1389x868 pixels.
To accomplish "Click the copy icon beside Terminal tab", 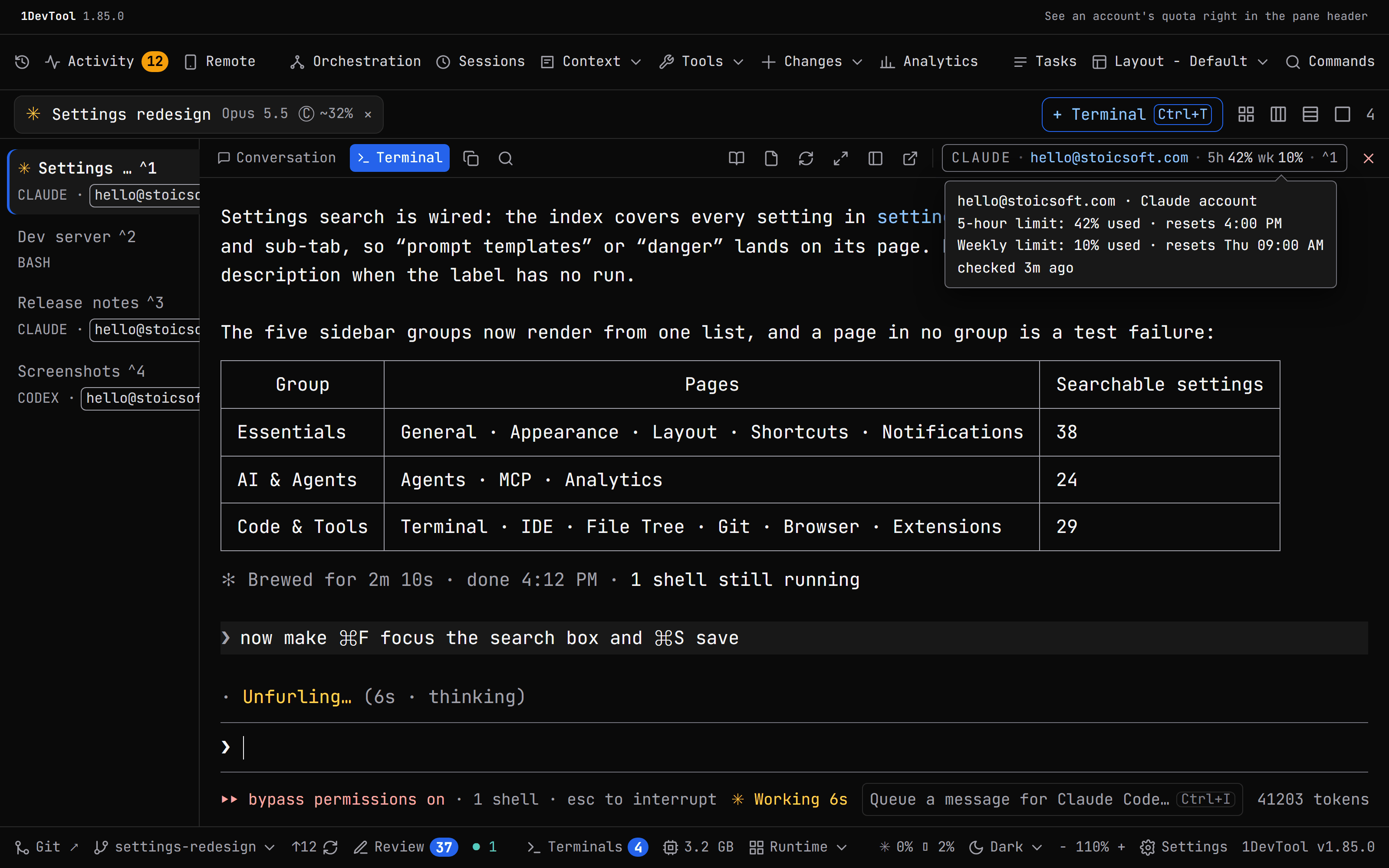I will [x=471, y=158].
